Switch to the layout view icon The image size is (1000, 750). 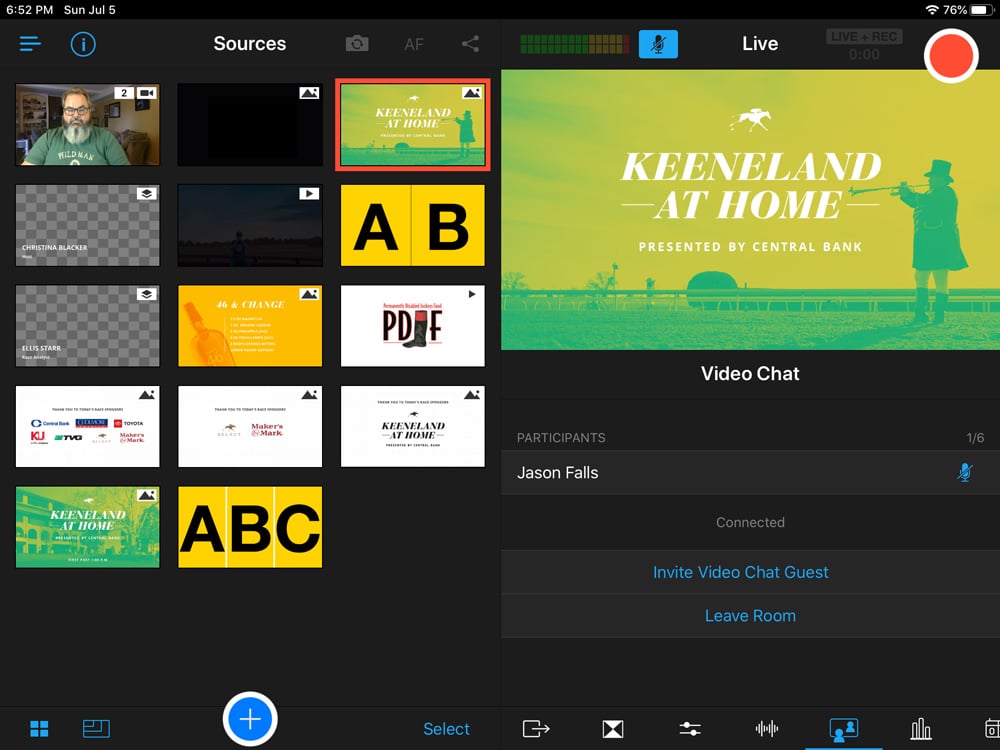tap(96, 728)
